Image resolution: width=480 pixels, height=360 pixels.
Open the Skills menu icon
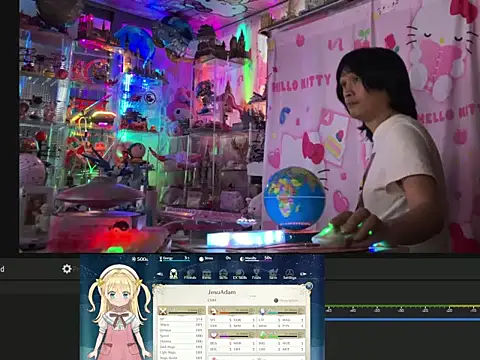pyautogui.click(x=223, y=274)
